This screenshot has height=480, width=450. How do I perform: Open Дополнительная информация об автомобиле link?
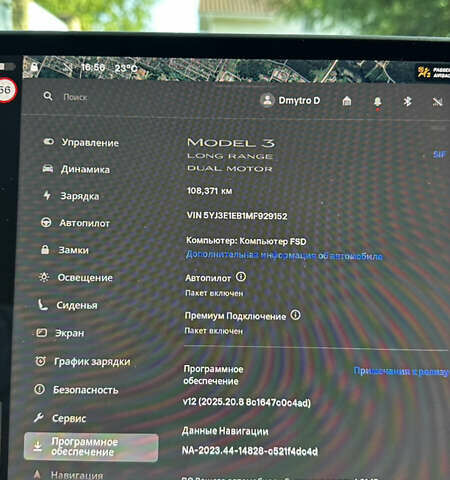pyautogui.click(x=284, y=256)
